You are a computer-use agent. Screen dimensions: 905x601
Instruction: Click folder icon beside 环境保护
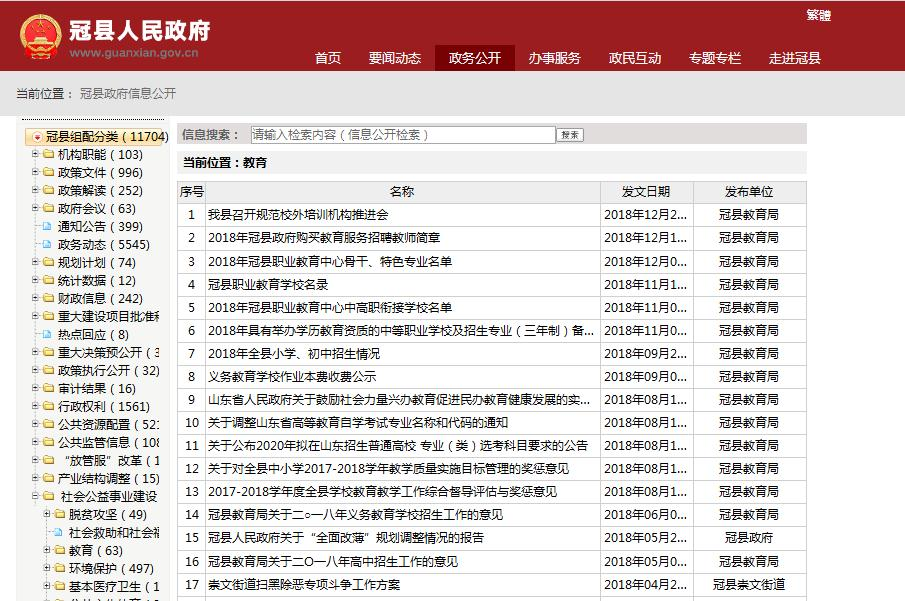[59, 568]
